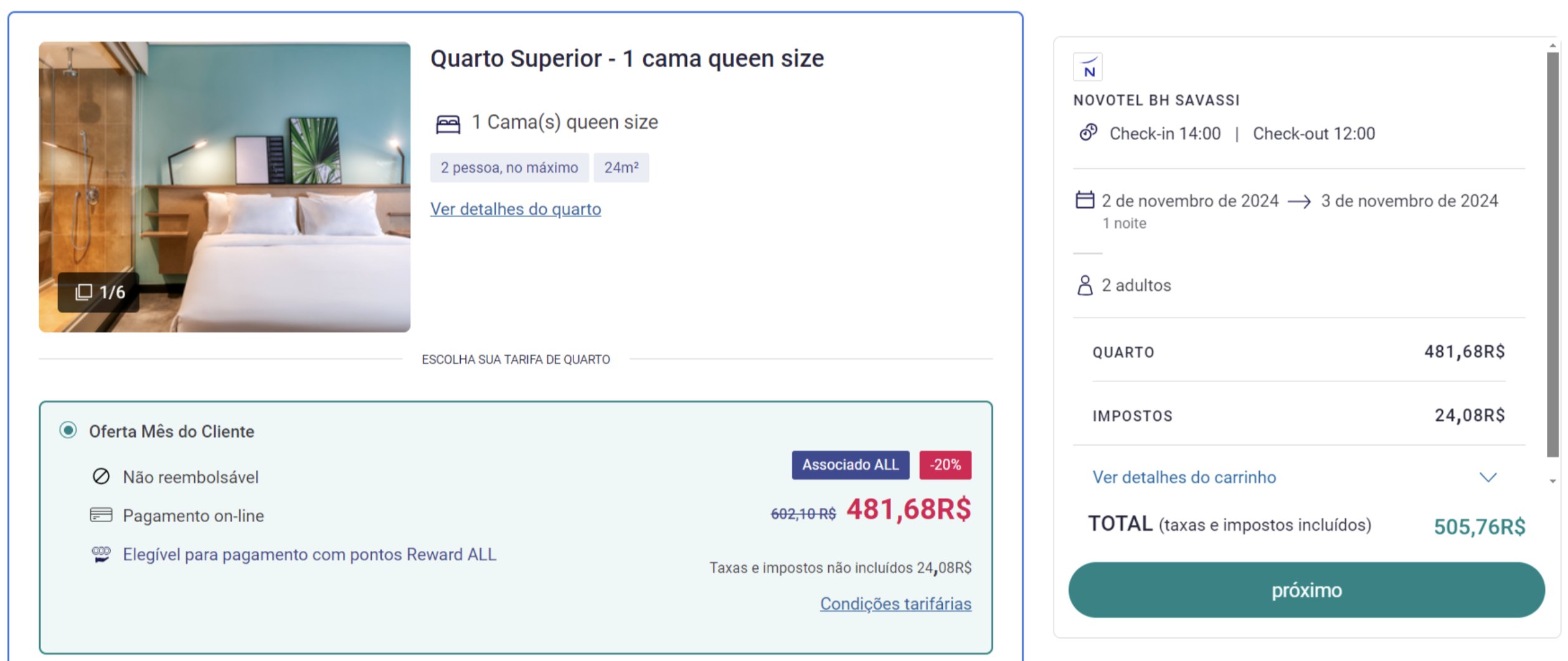This screenshot has width=1568, height=661.
Task: Click the Novotel logo icon
Action: click(1087, 67)
